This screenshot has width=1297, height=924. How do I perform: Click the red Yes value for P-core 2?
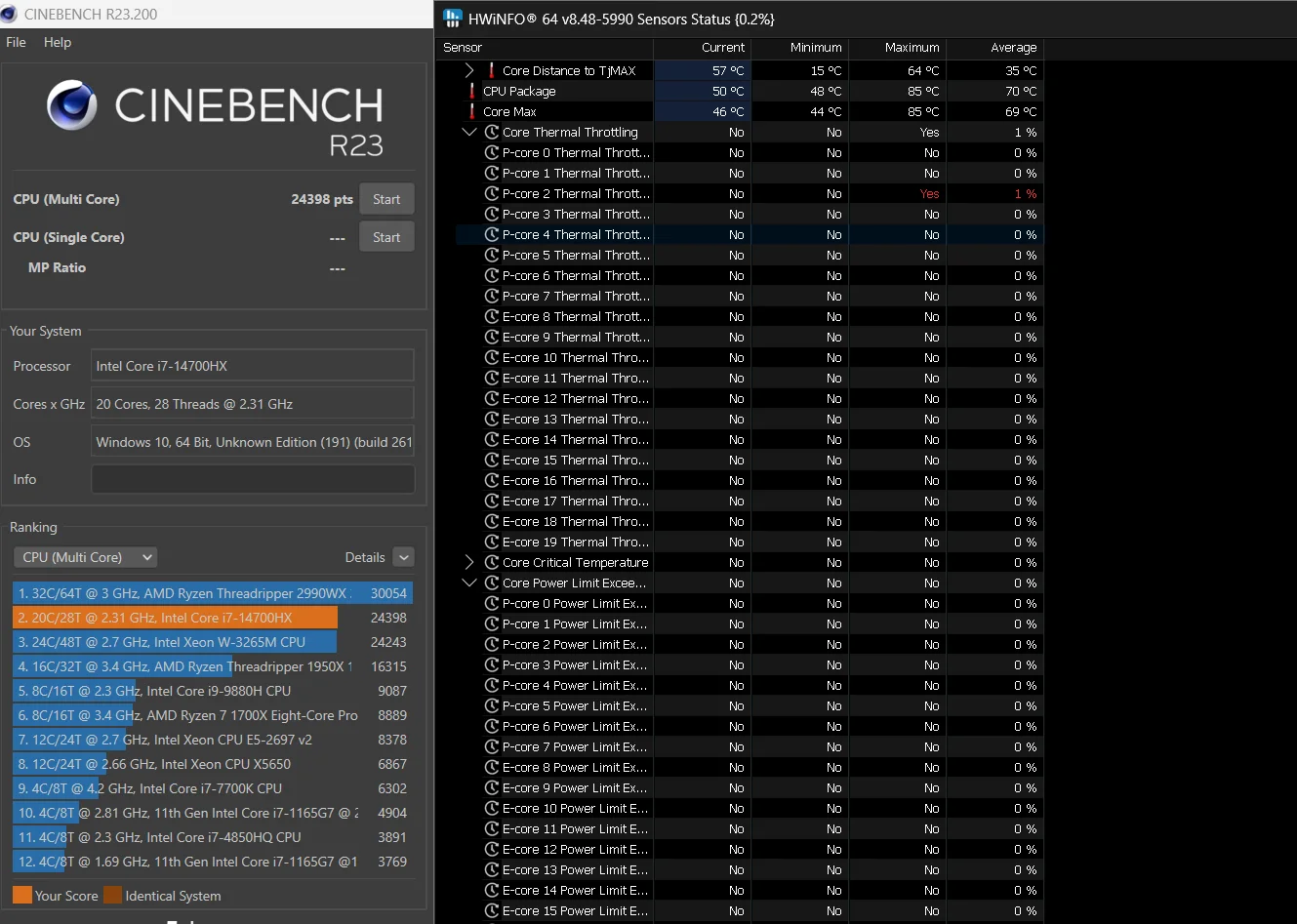click(x=929, y=193)
